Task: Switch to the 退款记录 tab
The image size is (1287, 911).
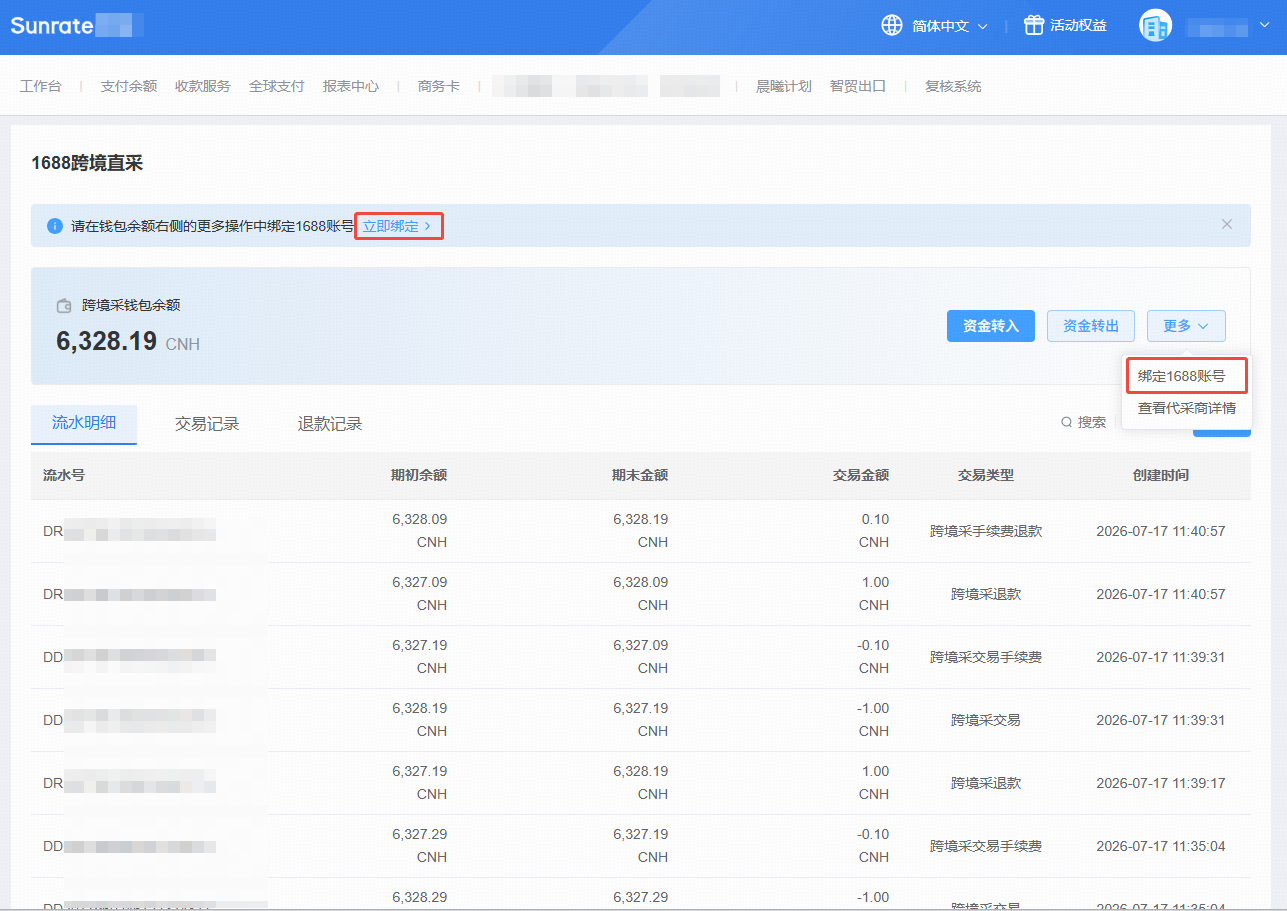Action: (x=330, y=424)
